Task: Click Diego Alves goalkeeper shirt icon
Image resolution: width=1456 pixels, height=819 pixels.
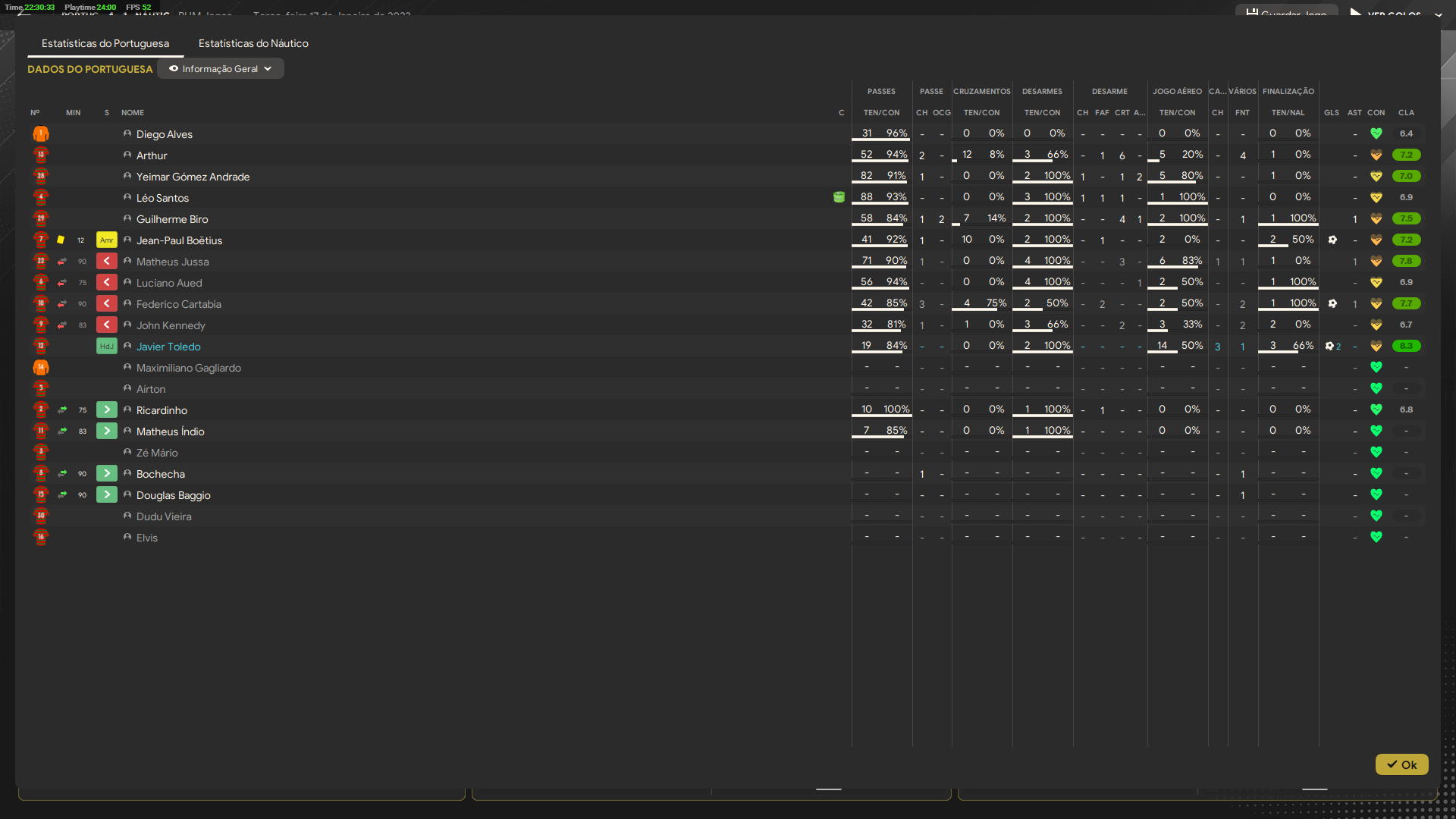Action: tap(41, 134)
